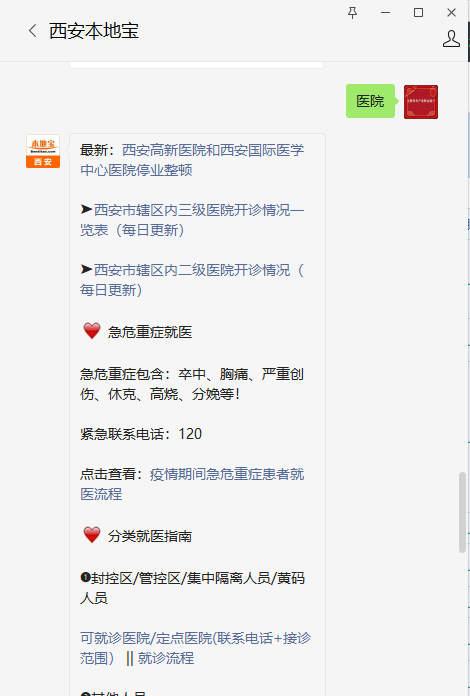Open 三级医院开诊情况一览表 link
This screenshot has width=470, height=696.
pos(192,220)
